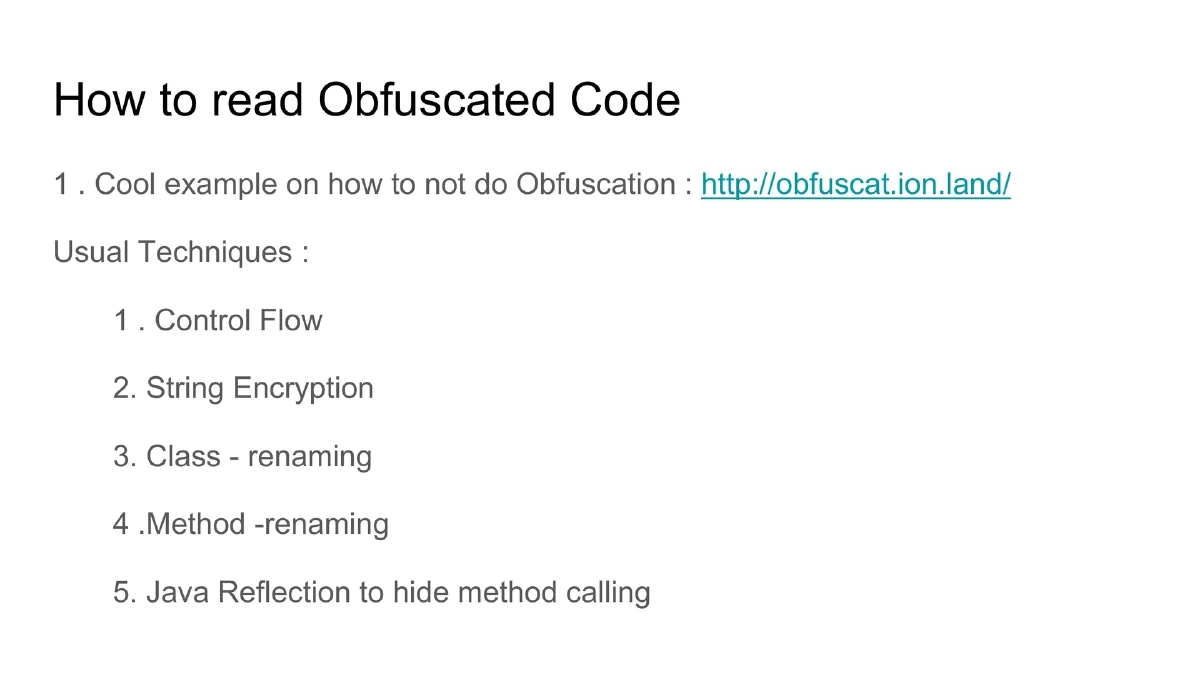The width and height of the screenshot is (1200, 675).
Task: Click the word "calling" ending item 5
Action: pos(608,593)
